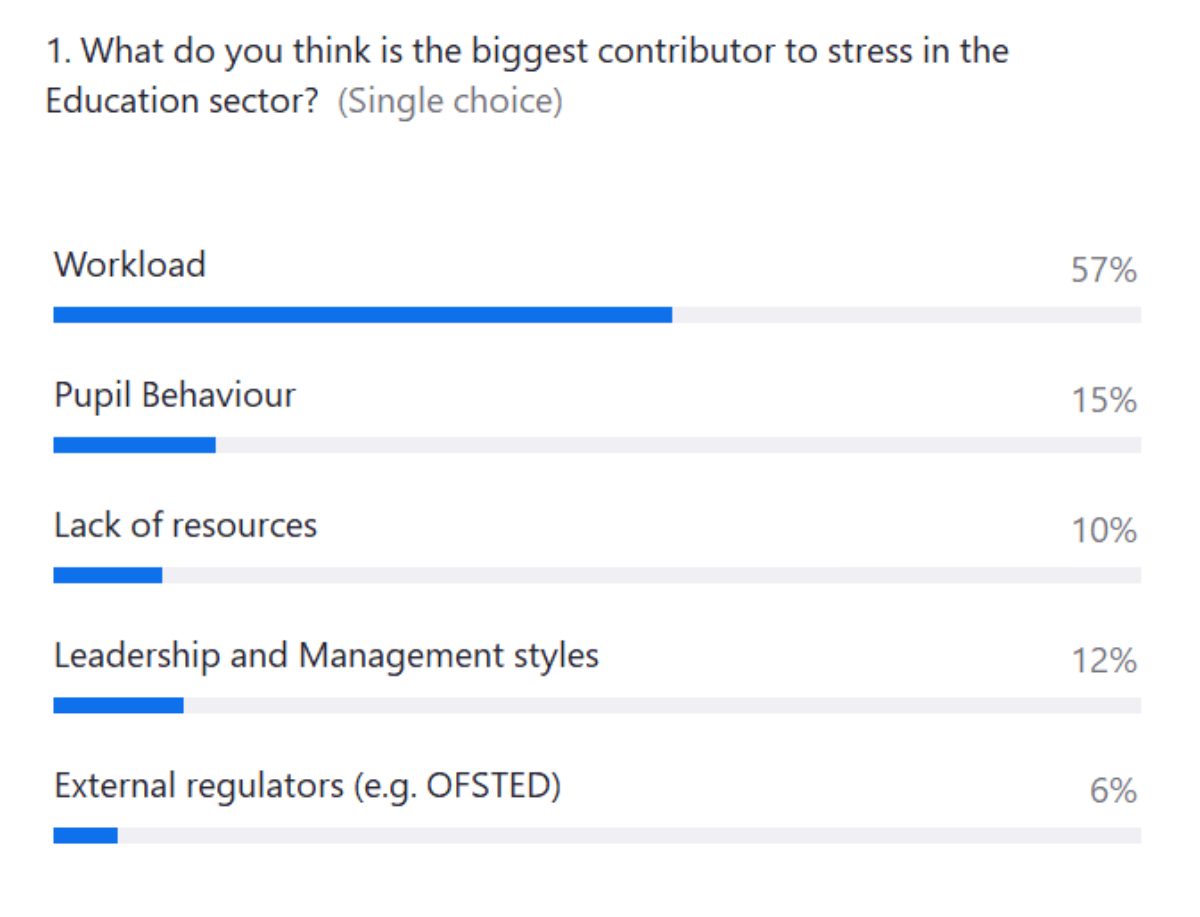Click the blue filled part of Workload bar
Image resolution: width=1200 pixels, height=917 pixels.
tap(362, 315)
